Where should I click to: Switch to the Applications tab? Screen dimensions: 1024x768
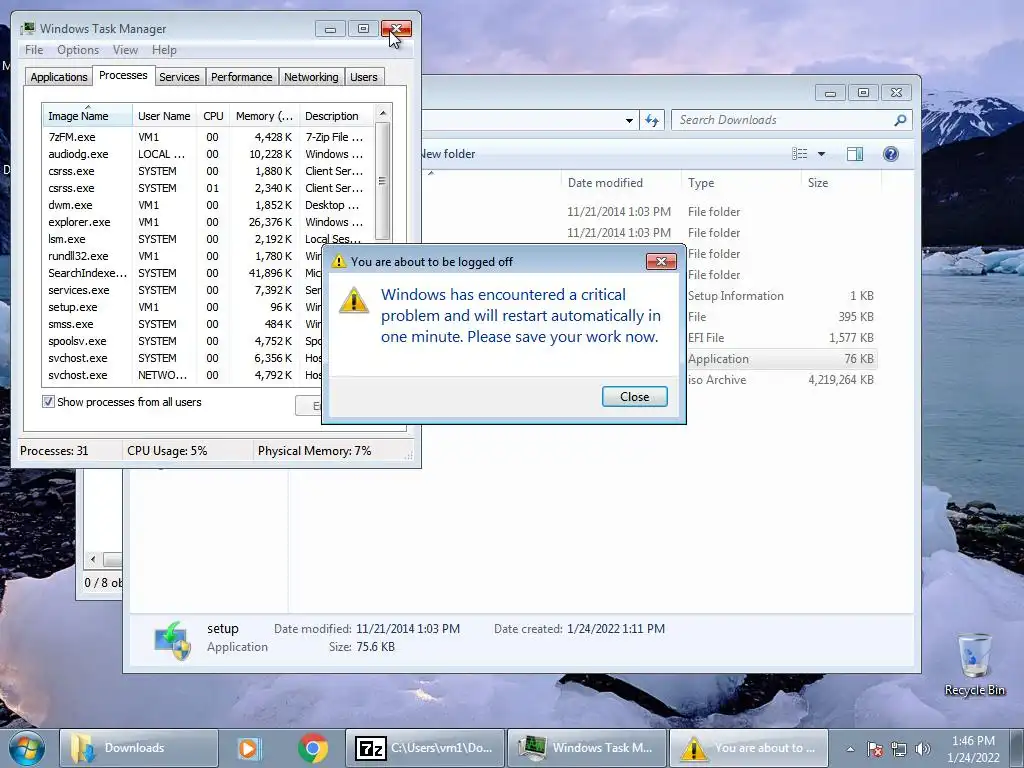coord(59,77)
